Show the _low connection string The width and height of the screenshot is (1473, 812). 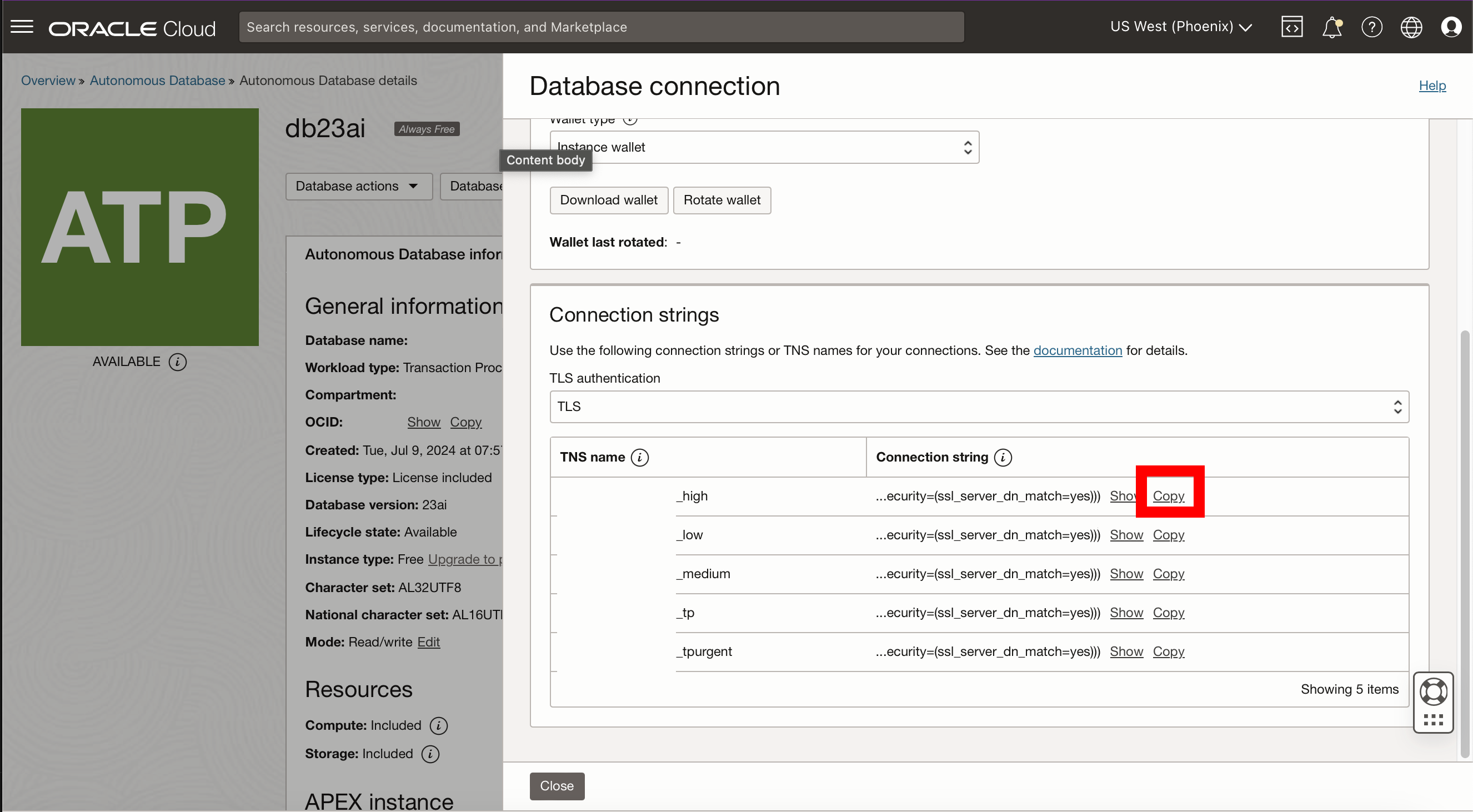coord(1126,535)
